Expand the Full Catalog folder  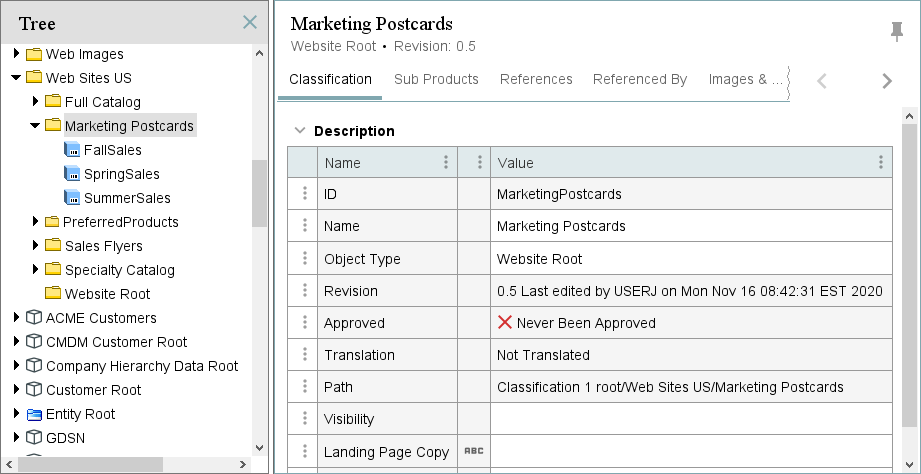click(35, 102)
